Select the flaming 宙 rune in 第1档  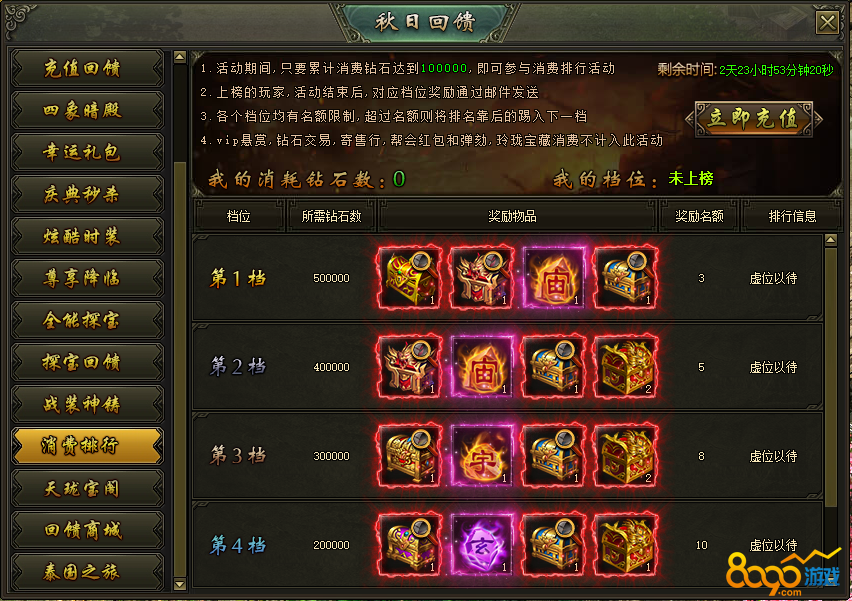click(x=554, y=278)
